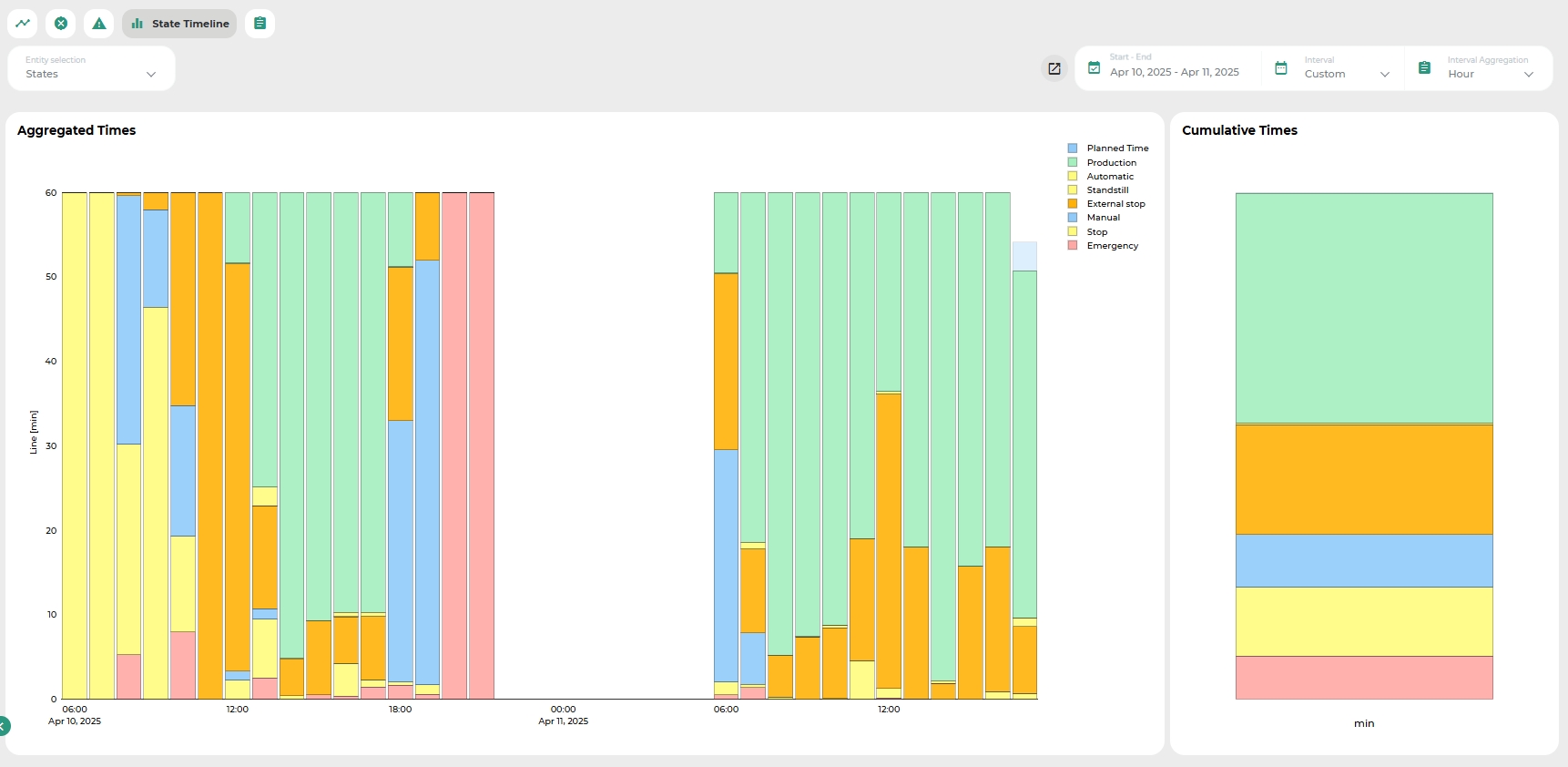Open the Interval Aggregation Hour dropdown

(1490, 74)
